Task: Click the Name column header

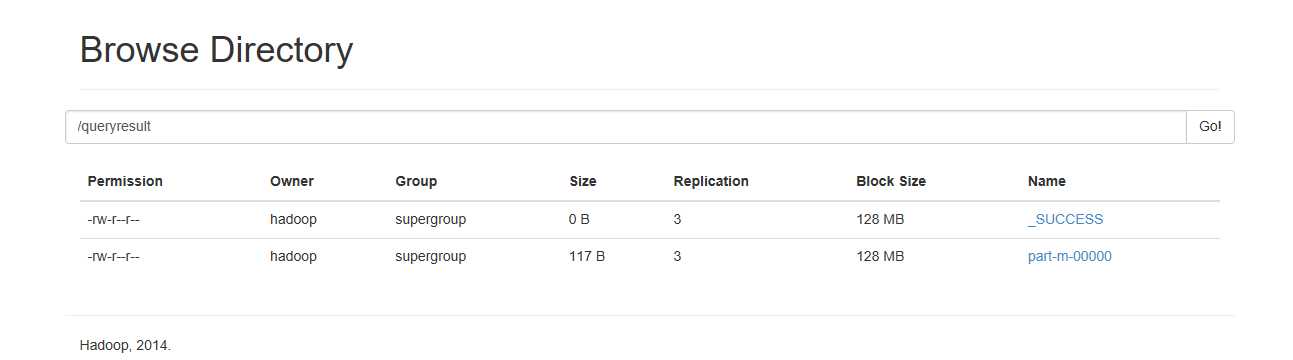Action: pyautogui.click(x=1047, y=182)
